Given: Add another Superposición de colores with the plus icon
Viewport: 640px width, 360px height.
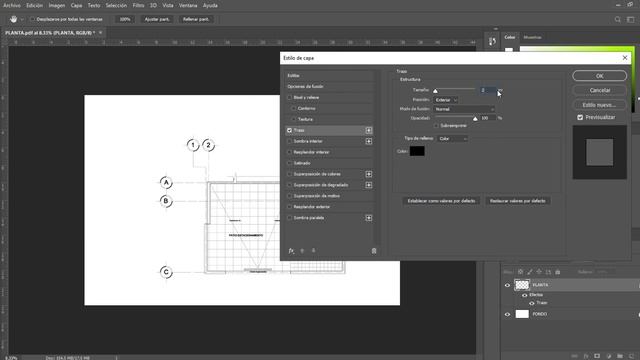Looking at the screenshot, I should coord(369,174).
